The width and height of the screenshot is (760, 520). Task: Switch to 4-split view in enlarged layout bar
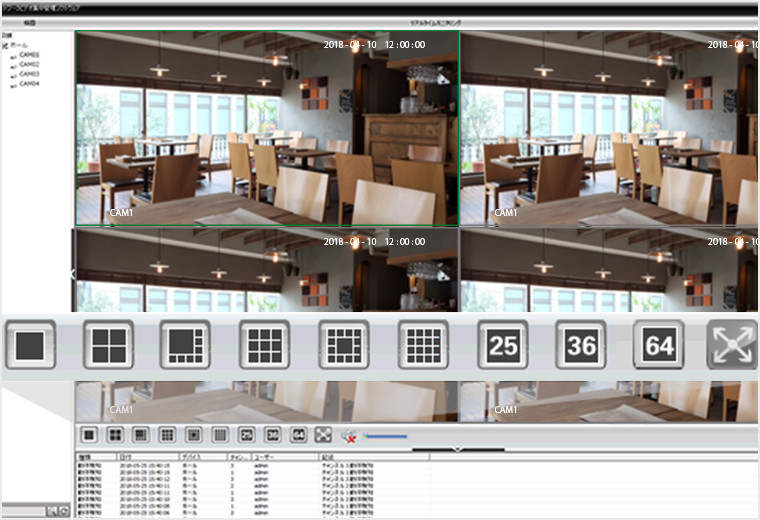(x=108, y=345)
